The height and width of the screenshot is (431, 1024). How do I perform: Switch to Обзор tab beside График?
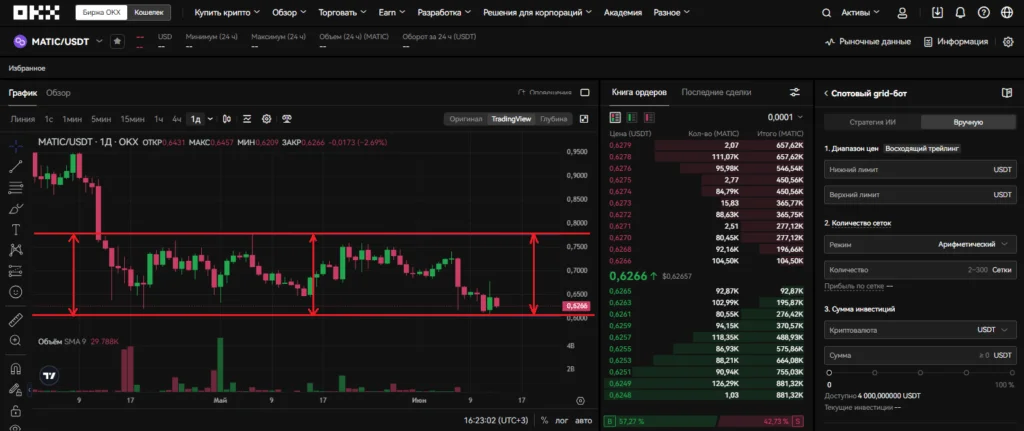pyautogui.click(x=58, y=93)
